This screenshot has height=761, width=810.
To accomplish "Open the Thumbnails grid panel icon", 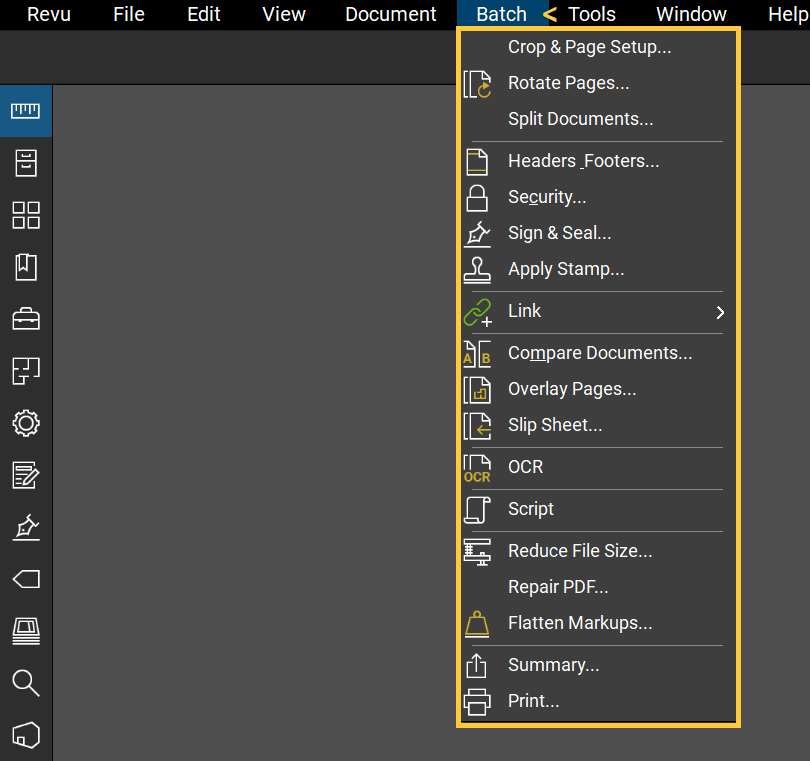I will 26,215.
